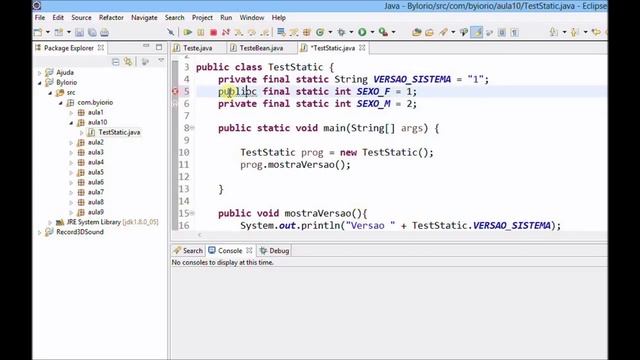Click the green Run button icon
The image size is (640, 360).
click(x=362, y=32)
